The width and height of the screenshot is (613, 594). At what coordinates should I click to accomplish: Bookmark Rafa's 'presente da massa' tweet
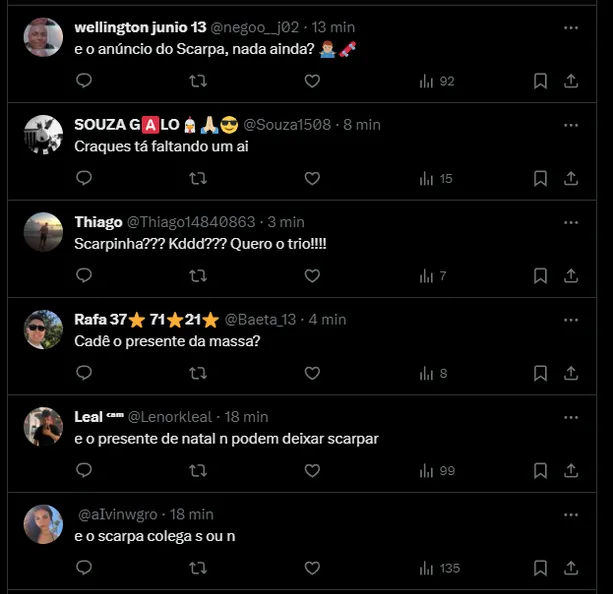click(540, 373)
